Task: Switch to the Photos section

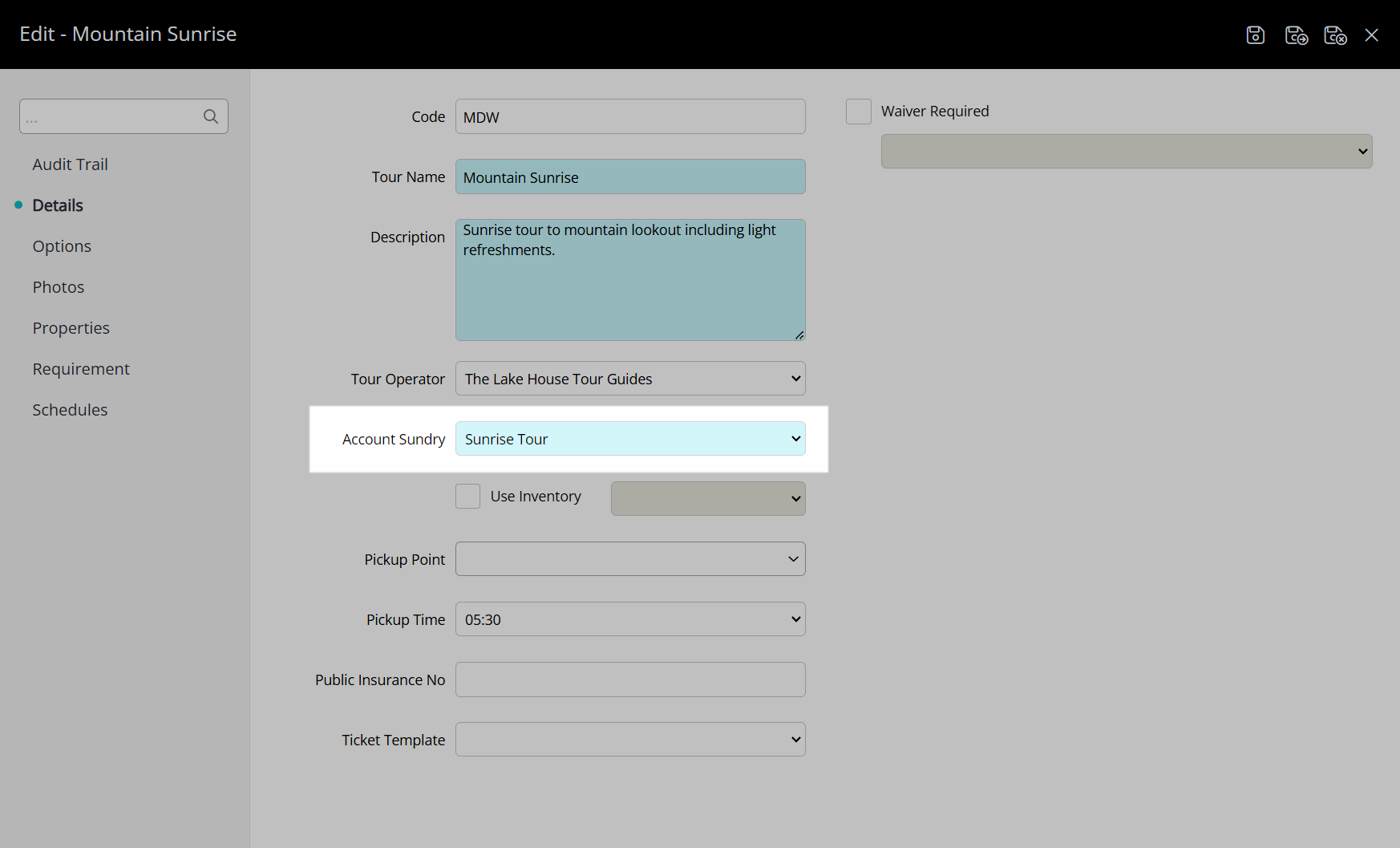Action: 59,287
